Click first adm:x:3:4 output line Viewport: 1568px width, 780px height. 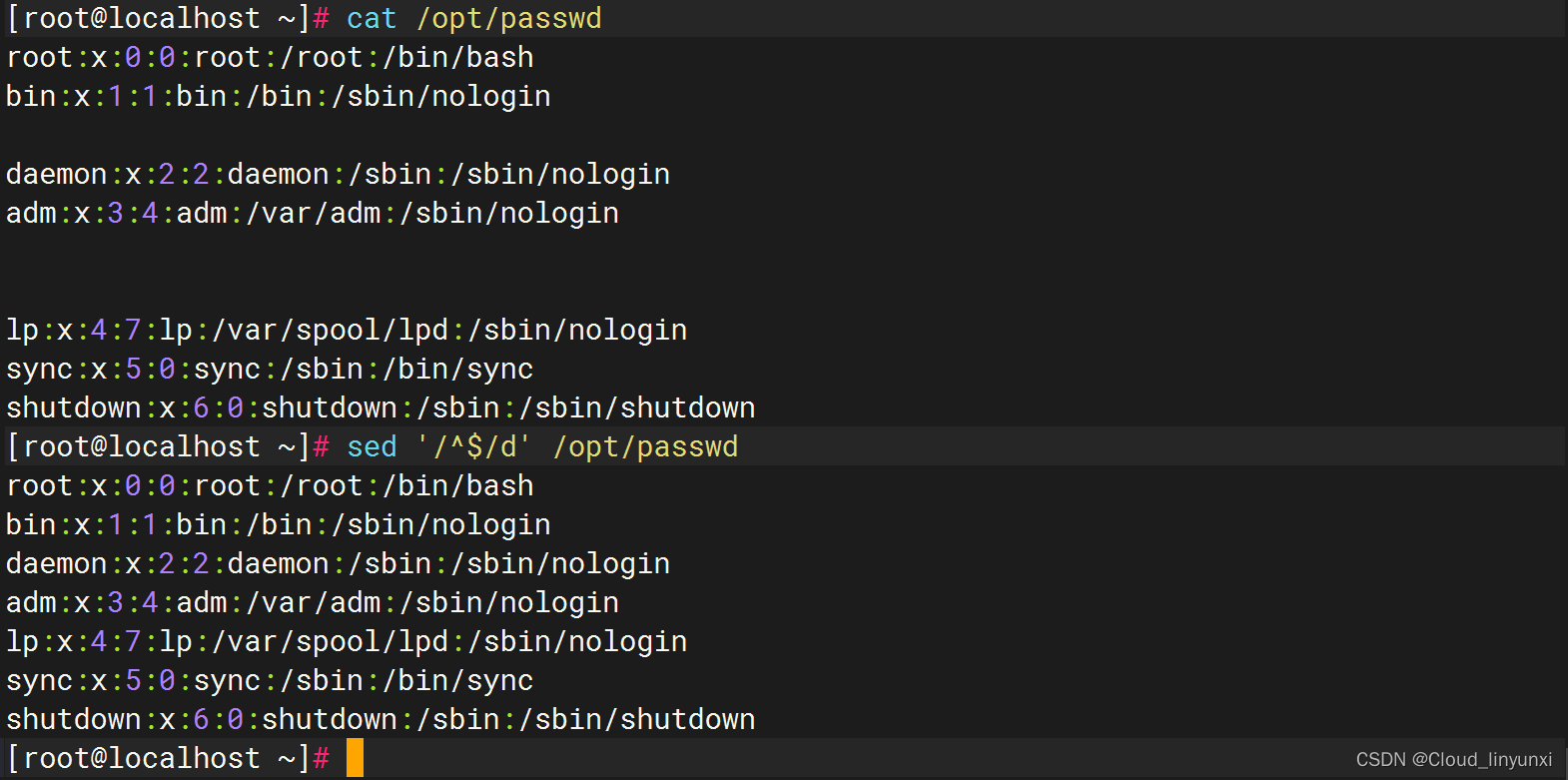click(x=313, y=214)
